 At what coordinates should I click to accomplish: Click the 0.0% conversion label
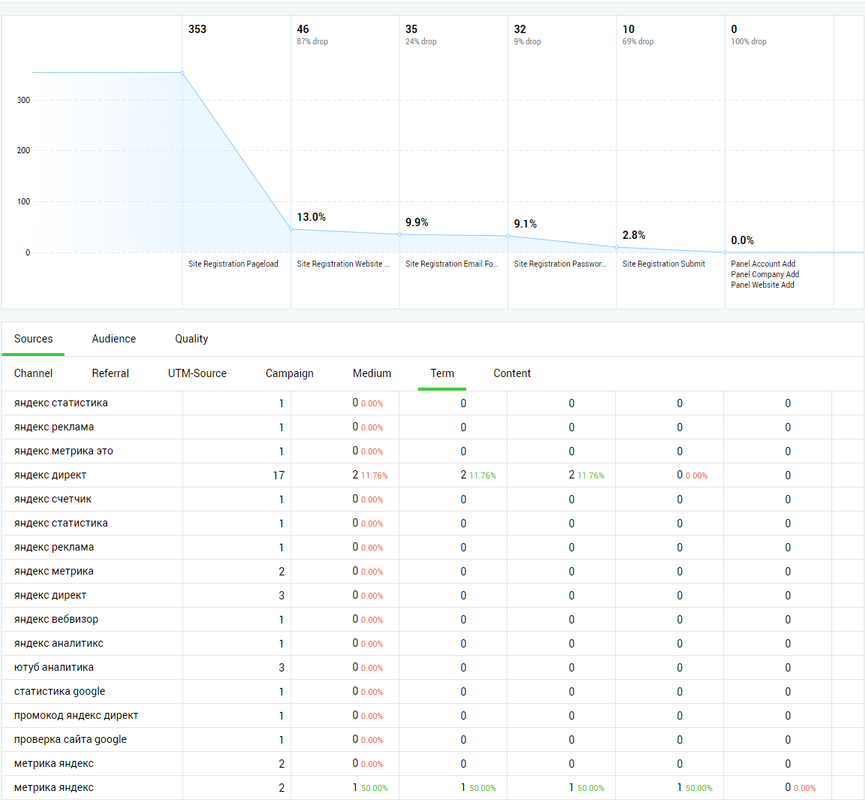[743, 241]
